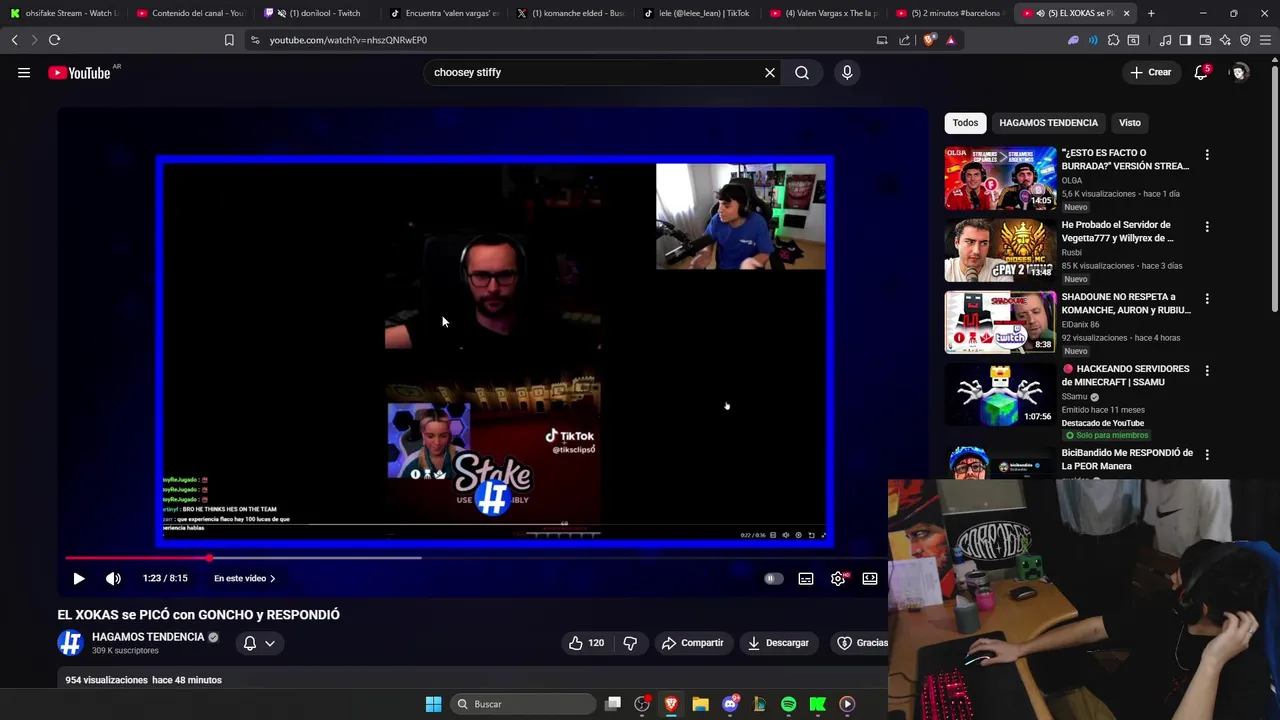Open YouTube notifications bell
The height and width of the screenshot is (720, 1280).
click(1201, 72)
